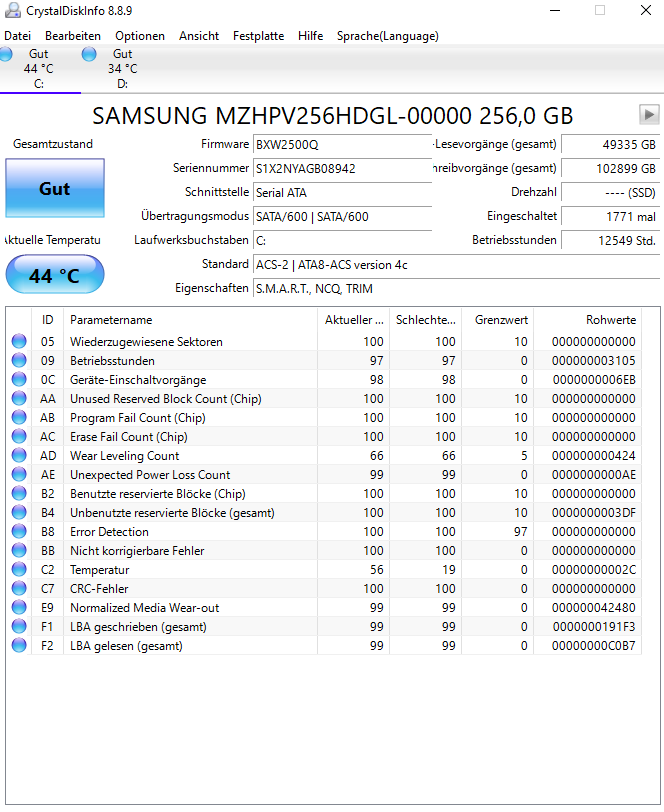664x812 pixels.
Task: Click the 44 °C temperature button
Action: [55, 276]
